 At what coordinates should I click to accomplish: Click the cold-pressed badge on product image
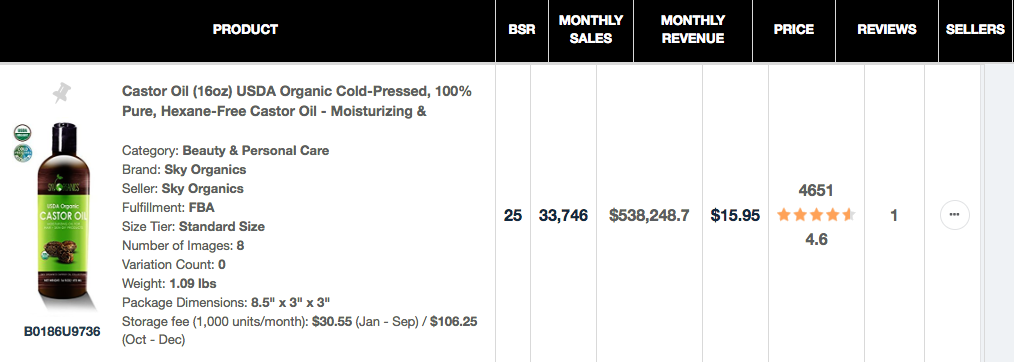(23, 153)
